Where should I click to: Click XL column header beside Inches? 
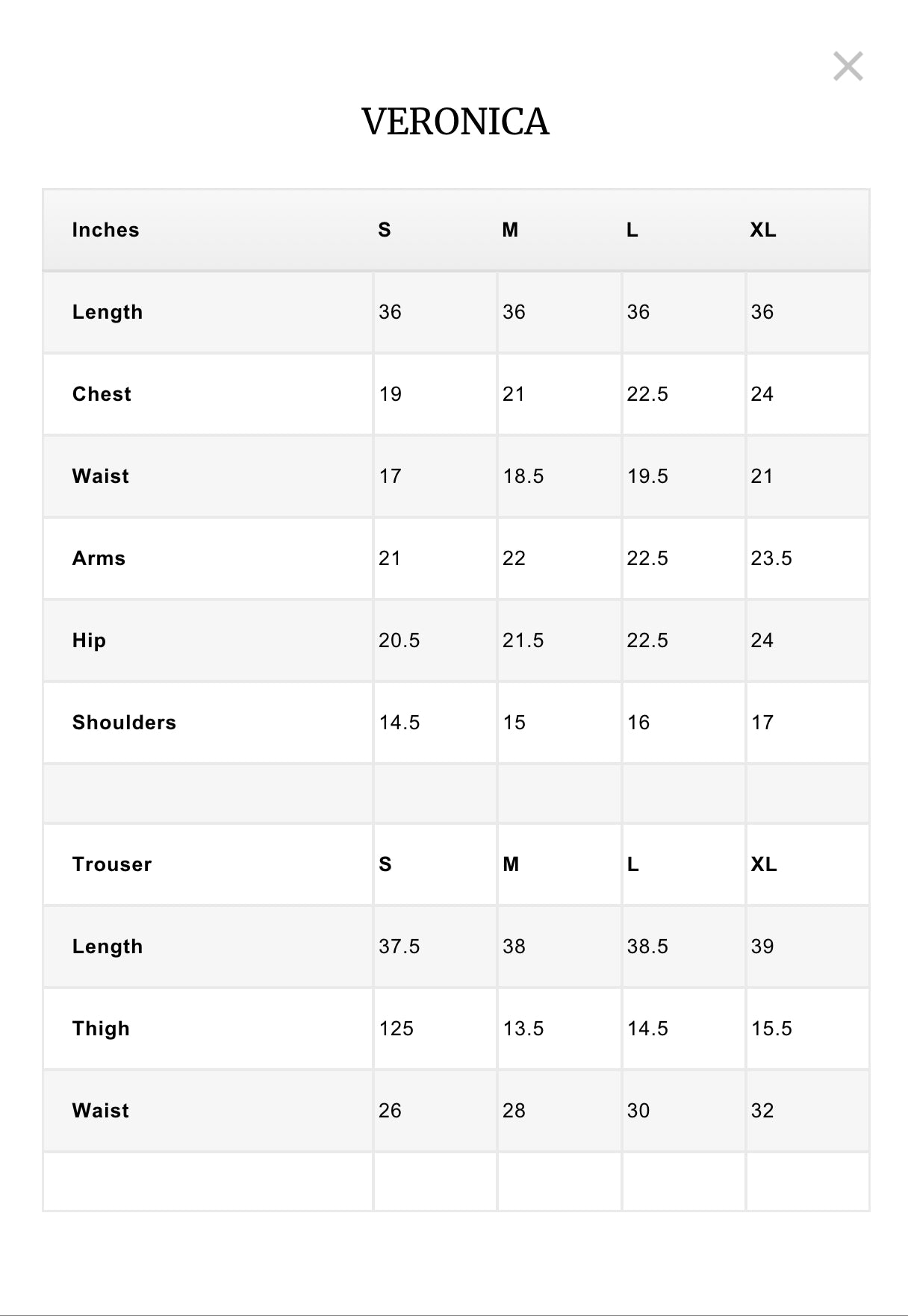point(763,230)
